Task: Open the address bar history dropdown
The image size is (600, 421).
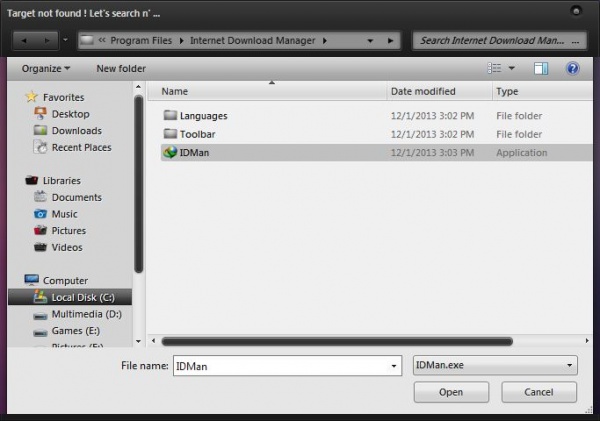Action: (x=370, y=41)
